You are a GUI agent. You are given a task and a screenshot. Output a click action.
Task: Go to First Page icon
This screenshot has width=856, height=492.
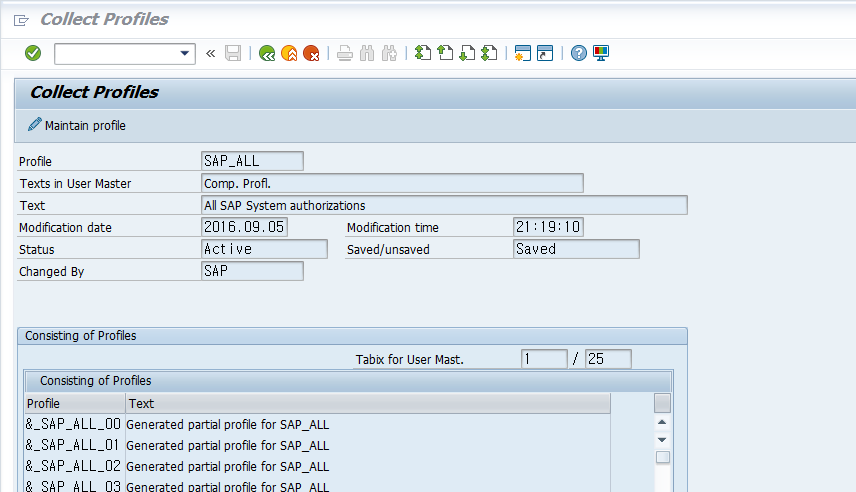coord(423,53)
